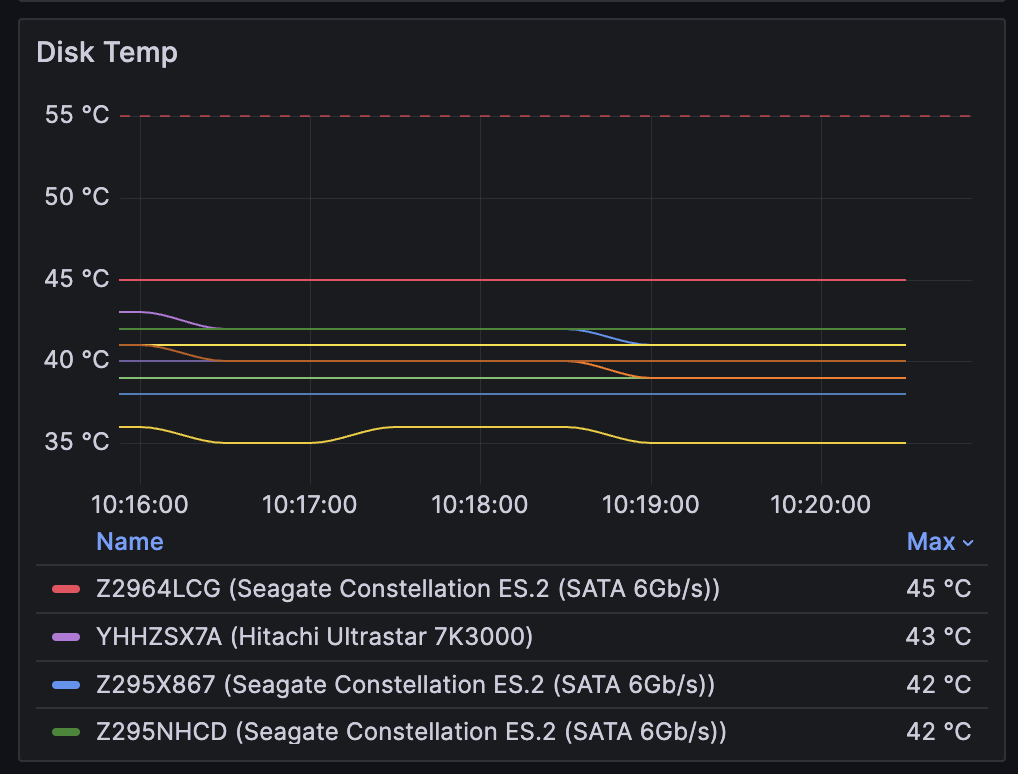
Task: Click the 43 °C max value for YHHZSX7A
Action: click(x=938, y=637)
